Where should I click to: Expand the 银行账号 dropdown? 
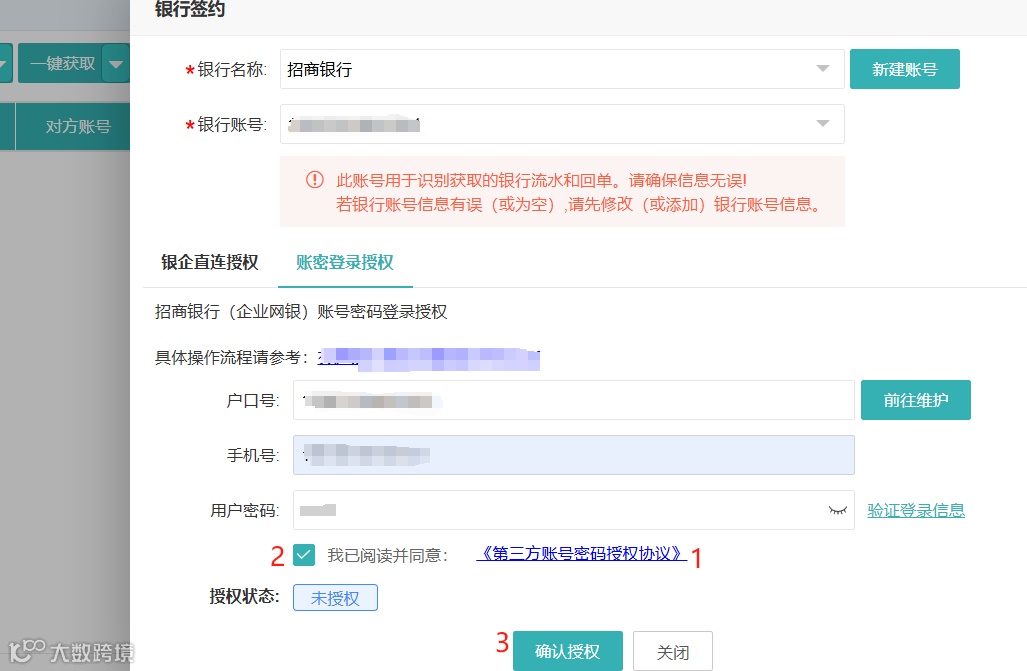[562, 124]
